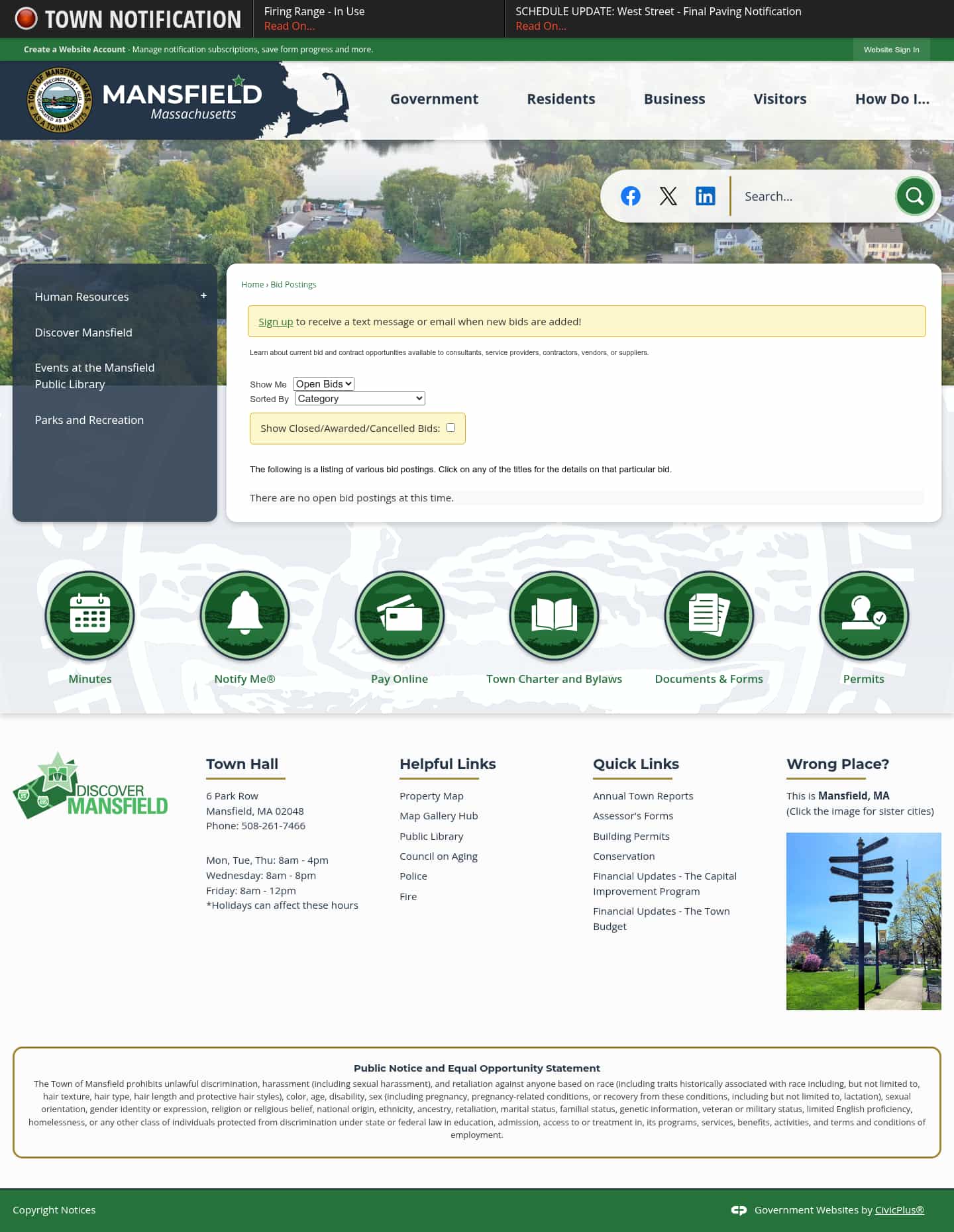Open West Street paving Read On link
954x1232 pixels.
coord(541,26)
